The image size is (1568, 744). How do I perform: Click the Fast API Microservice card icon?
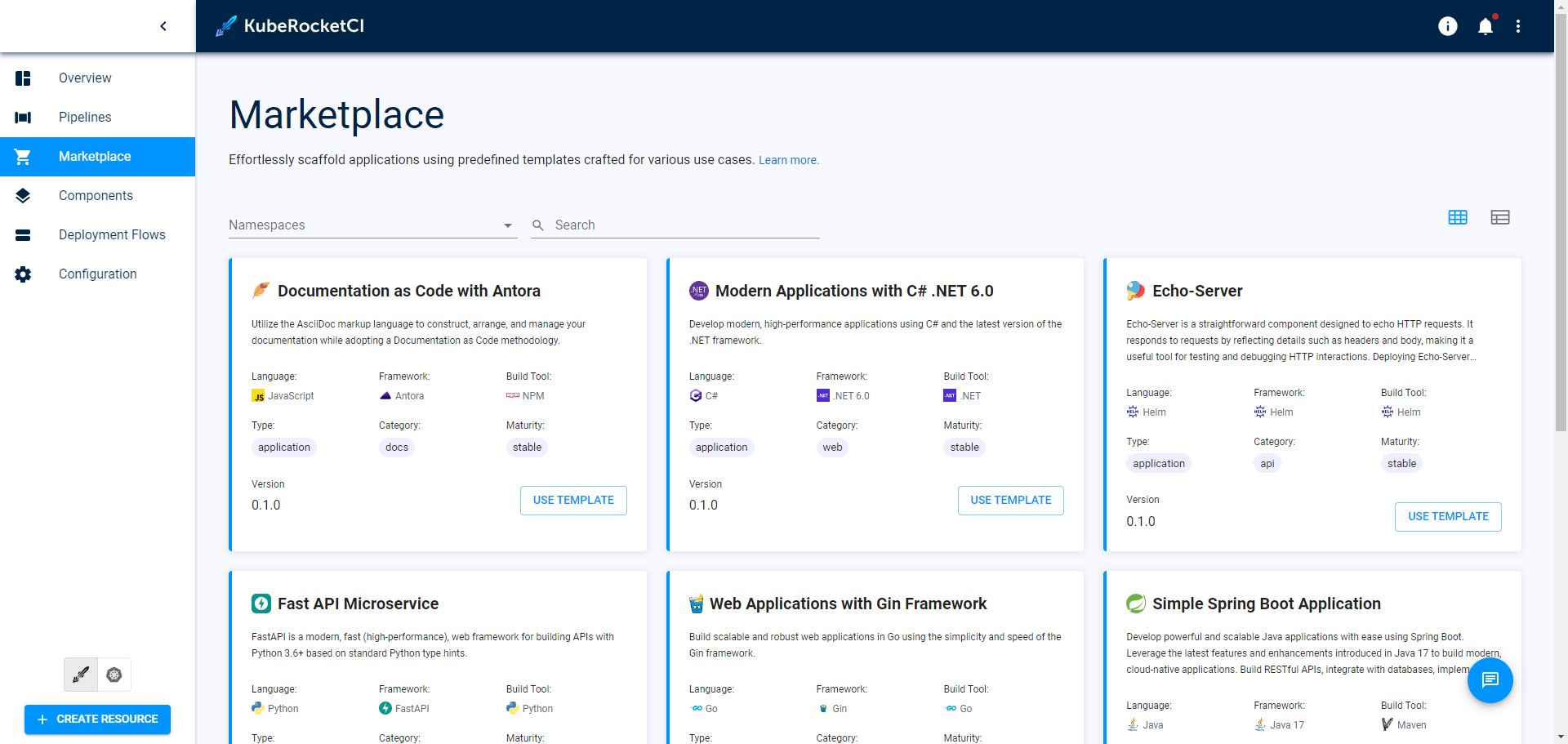point(261,604)
